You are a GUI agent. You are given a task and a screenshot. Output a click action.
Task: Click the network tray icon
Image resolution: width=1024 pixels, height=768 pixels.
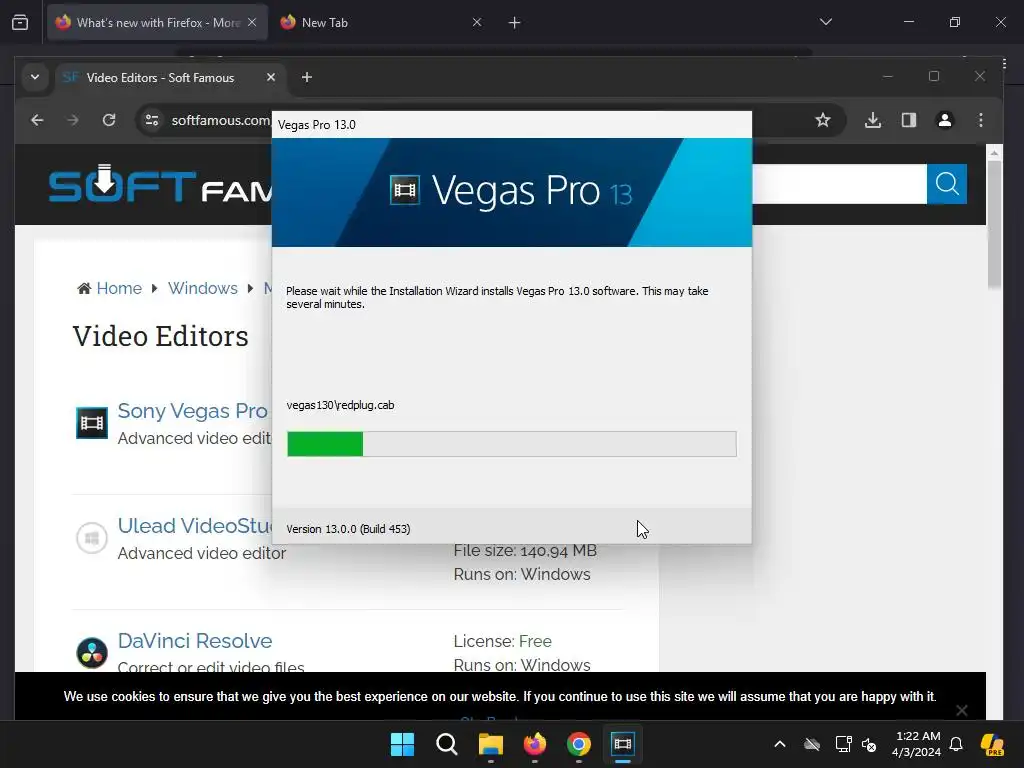pos(842,744)
